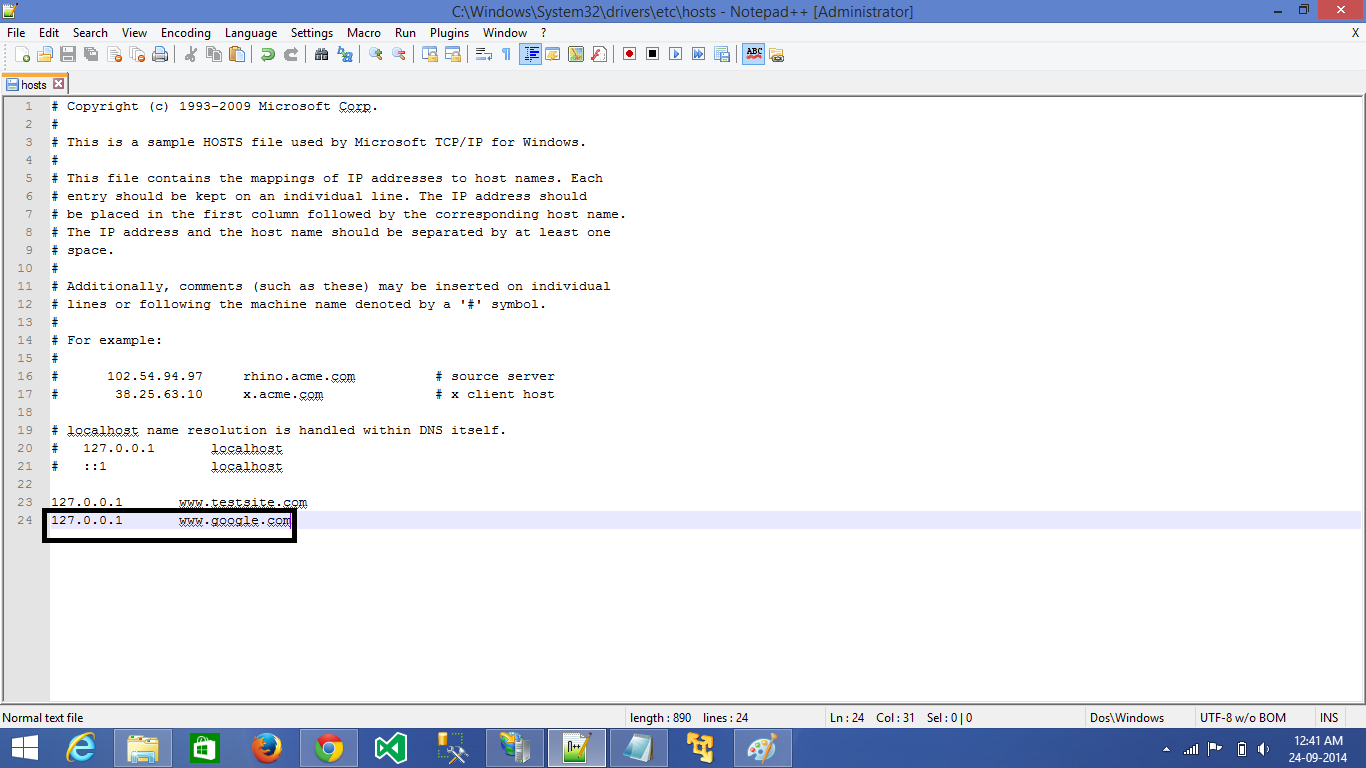Open the Settings menu

[x=312, y=33]
